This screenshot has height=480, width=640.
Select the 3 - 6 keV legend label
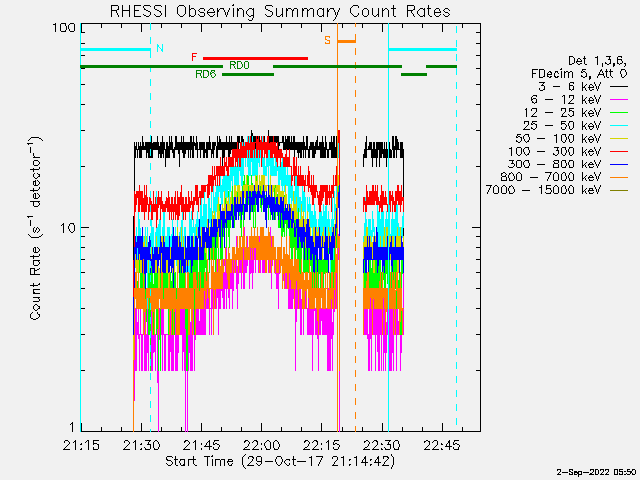tap(570, 87)
